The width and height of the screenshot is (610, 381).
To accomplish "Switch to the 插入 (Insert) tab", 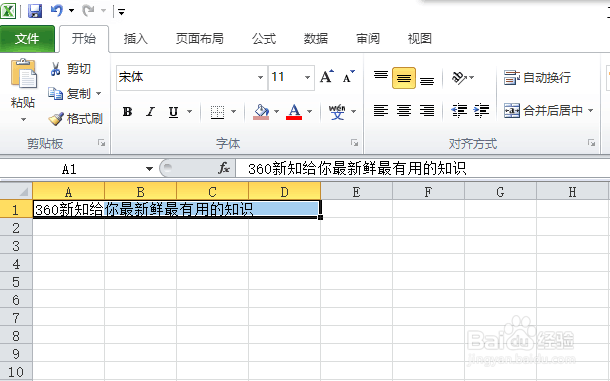I will (135, 39).
